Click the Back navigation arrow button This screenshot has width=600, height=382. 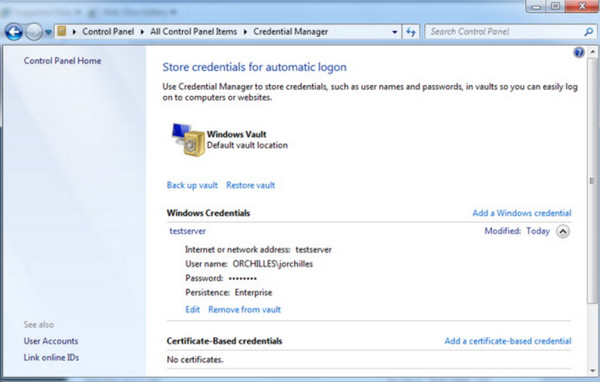pos(14,32)
